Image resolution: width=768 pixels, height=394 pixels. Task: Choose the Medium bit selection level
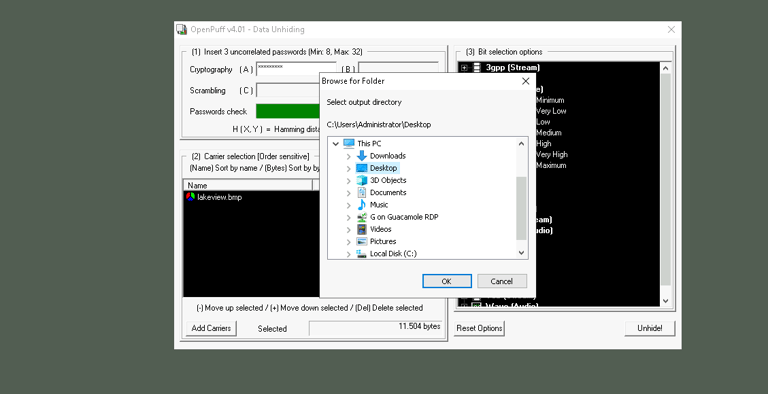pyautogui.click(x=549, y=133)
